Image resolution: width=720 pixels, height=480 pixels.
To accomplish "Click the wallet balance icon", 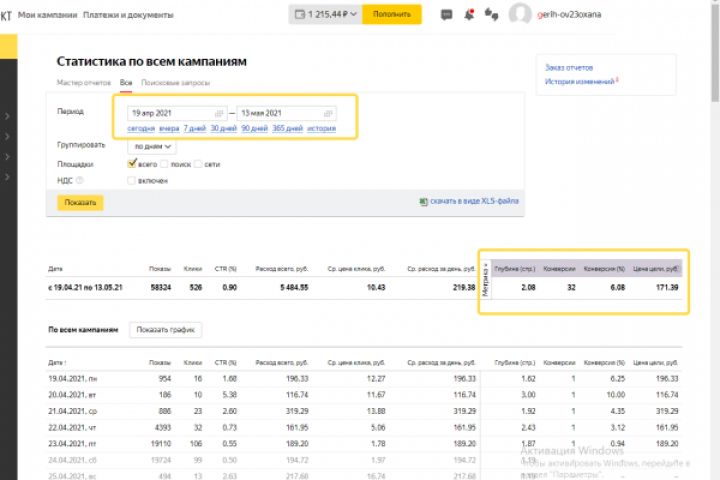I will click(x=299, y=15).
